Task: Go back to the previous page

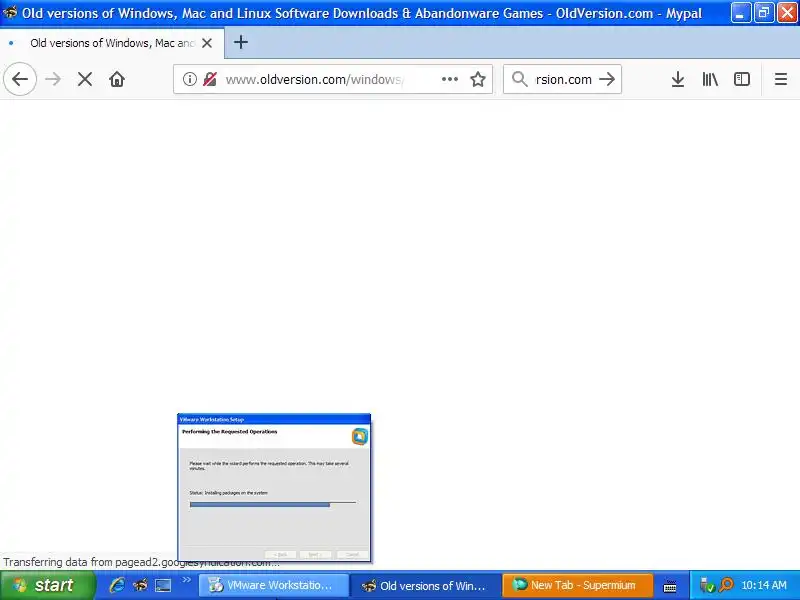Action: [20, 79]
